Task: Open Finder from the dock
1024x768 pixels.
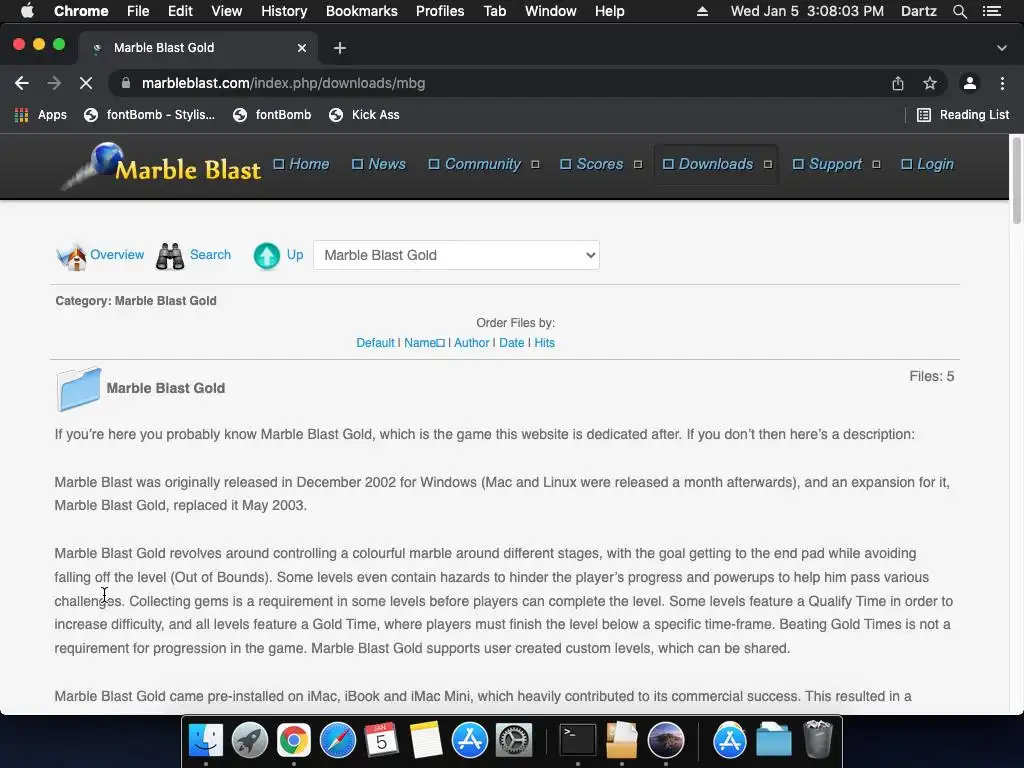Action: pos(206,740)
